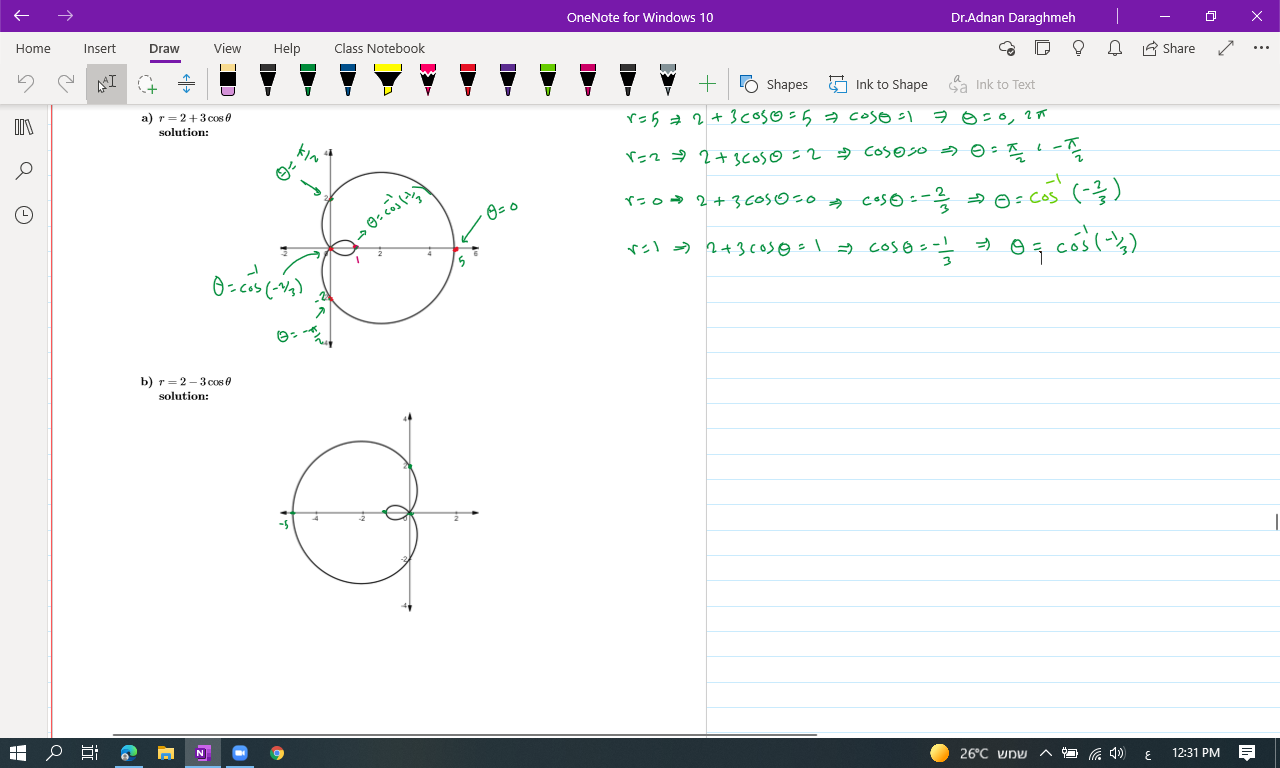This screenshot has height=768, width=1280.
Task: Open the Search magnifier in sidebar
Action: [x=24, y=171]
